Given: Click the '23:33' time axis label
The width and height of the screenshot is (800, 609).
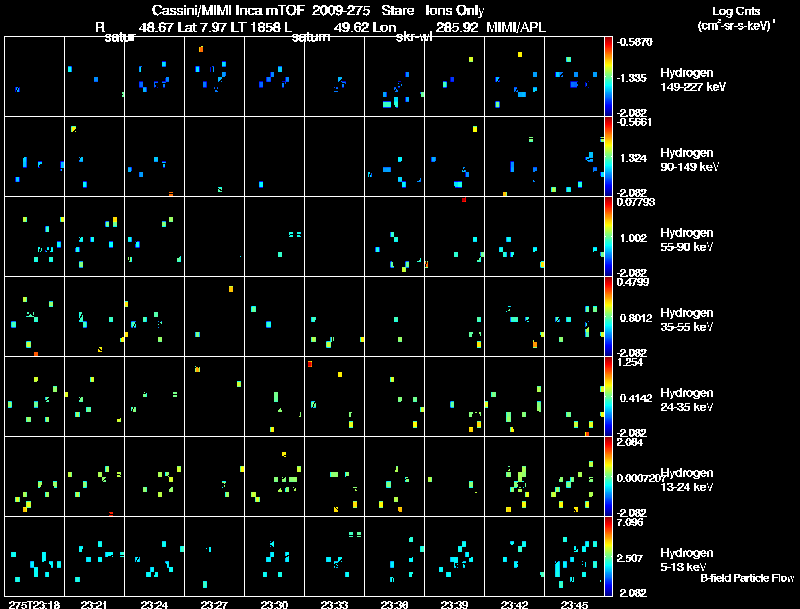Looking at the screenshot, I should click(334, 605).
